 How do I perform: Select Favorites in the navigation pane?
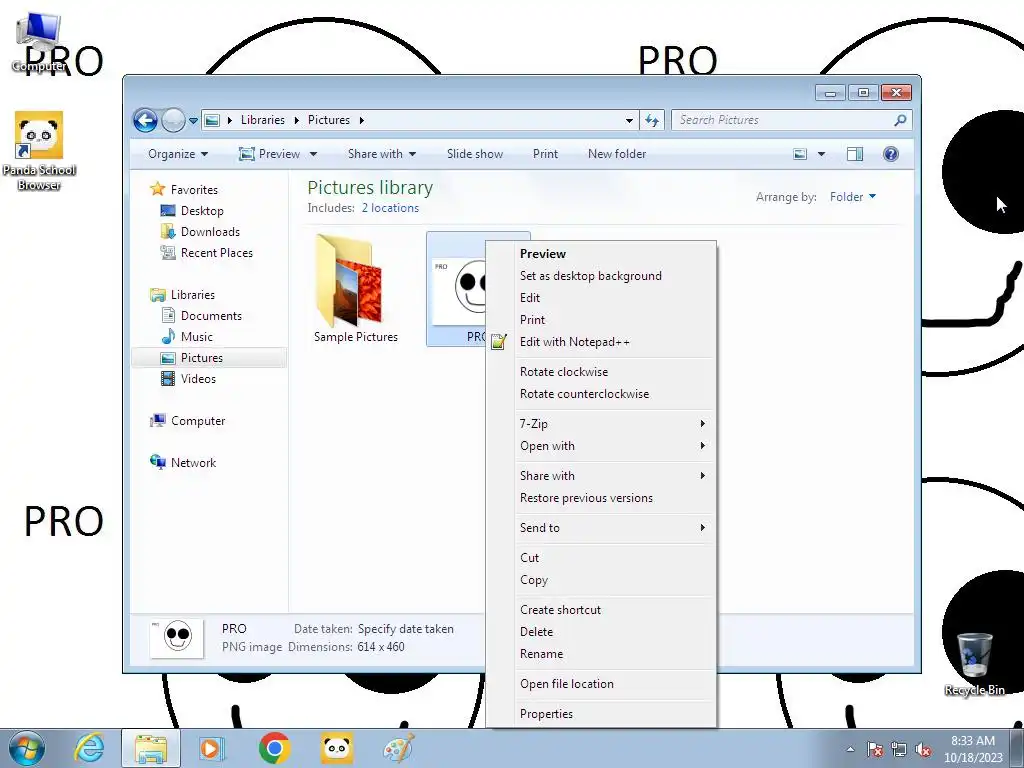[194, 190]
